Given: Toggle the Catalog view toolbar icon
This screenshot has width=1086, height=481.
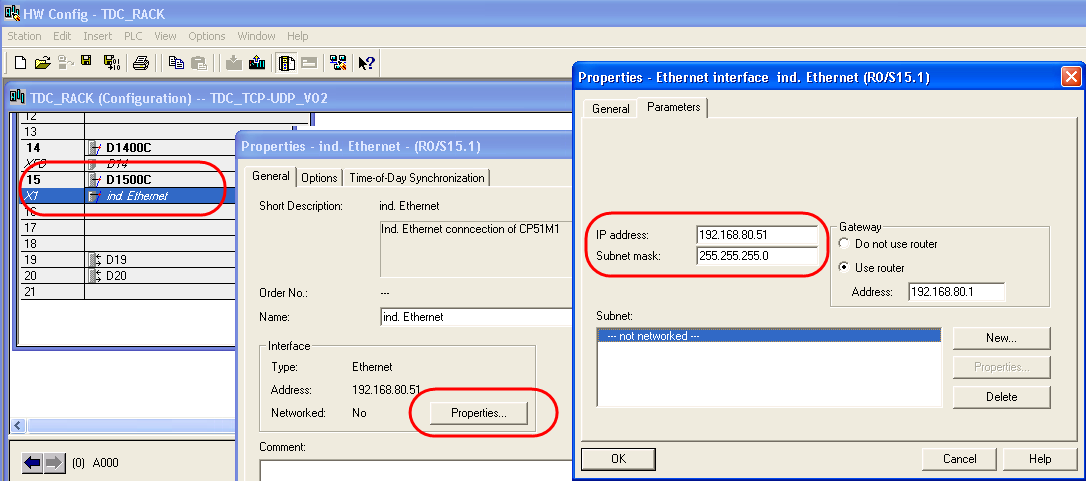Looking at the screenshot, I should point(286,63).
